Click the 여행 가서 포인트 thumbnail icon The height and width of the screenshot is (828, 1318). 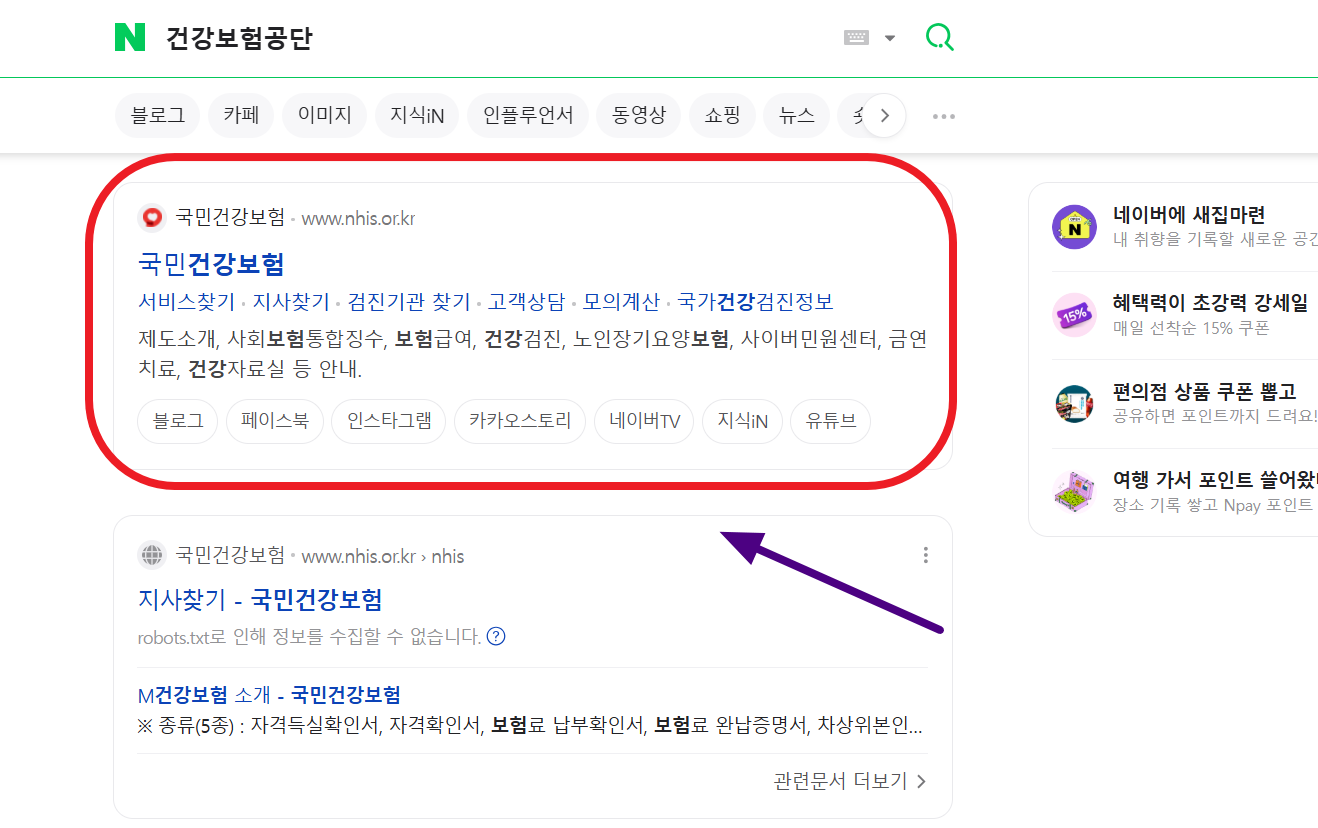click(1075, 492)
